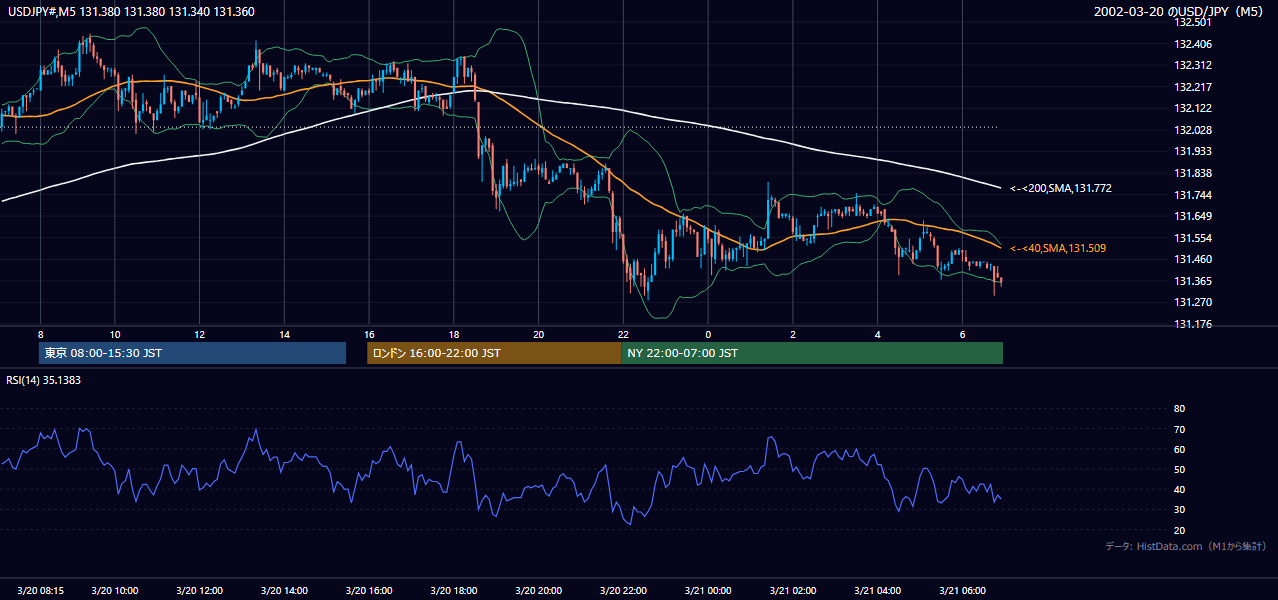Click the 3/21 04:00 date label
The image size is (1278, 600).
[x=877, y=590]
